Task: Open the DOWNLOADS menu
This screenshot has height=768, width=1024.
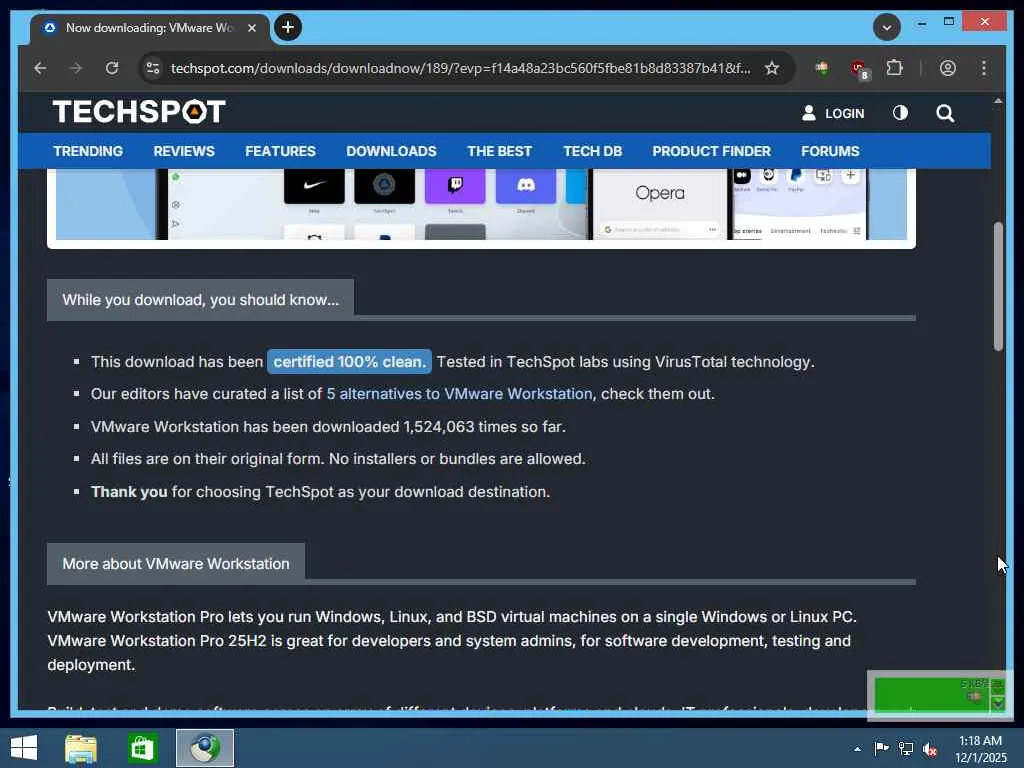Action: (x=391, y=151)
